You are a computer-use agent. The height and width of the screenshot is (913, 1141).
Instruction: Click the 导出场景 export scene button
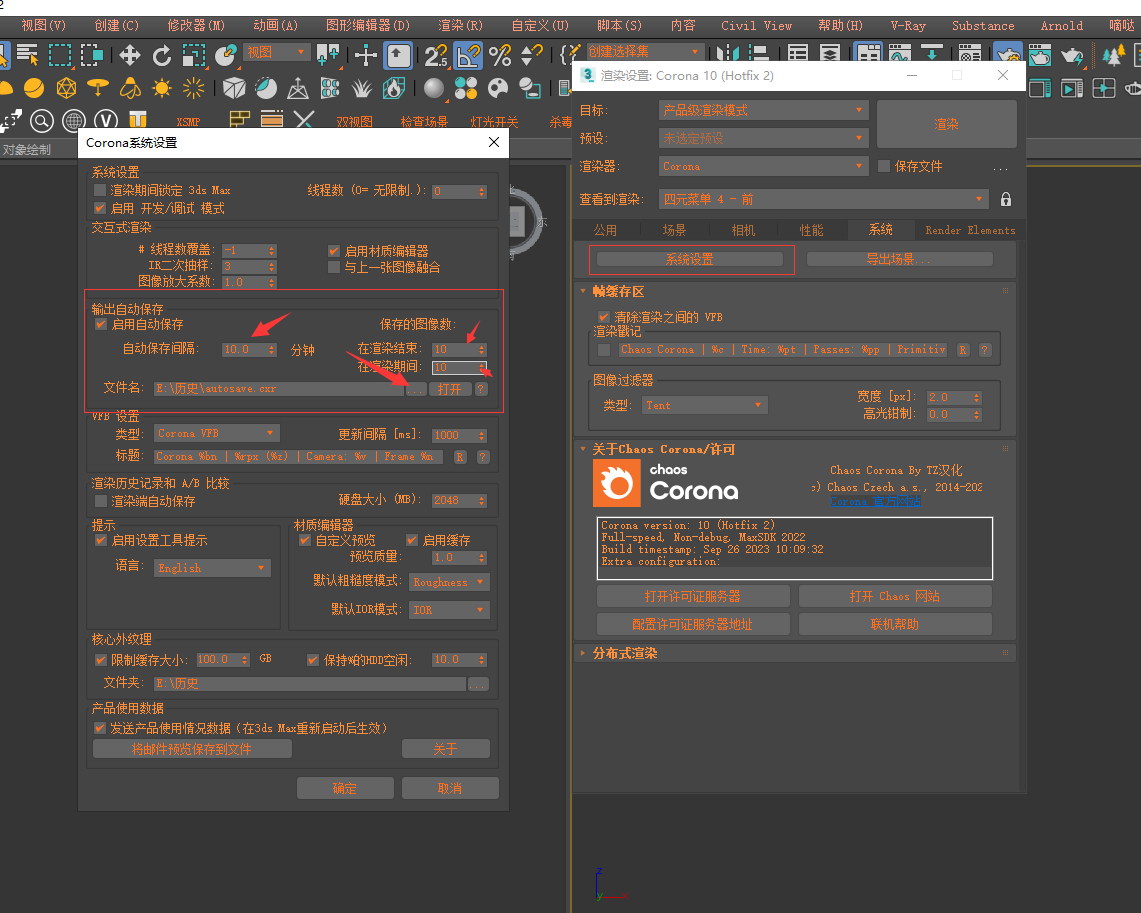pyautogui.click(x=899, y=260)
